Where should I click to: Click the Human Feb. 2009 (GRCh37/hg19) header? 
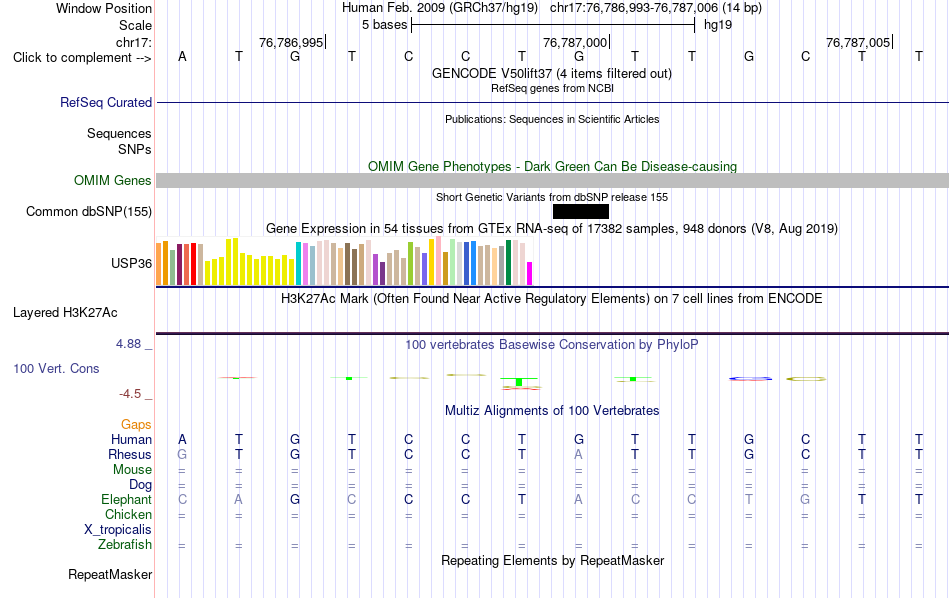pyautogui.click(x=440, y=8)
